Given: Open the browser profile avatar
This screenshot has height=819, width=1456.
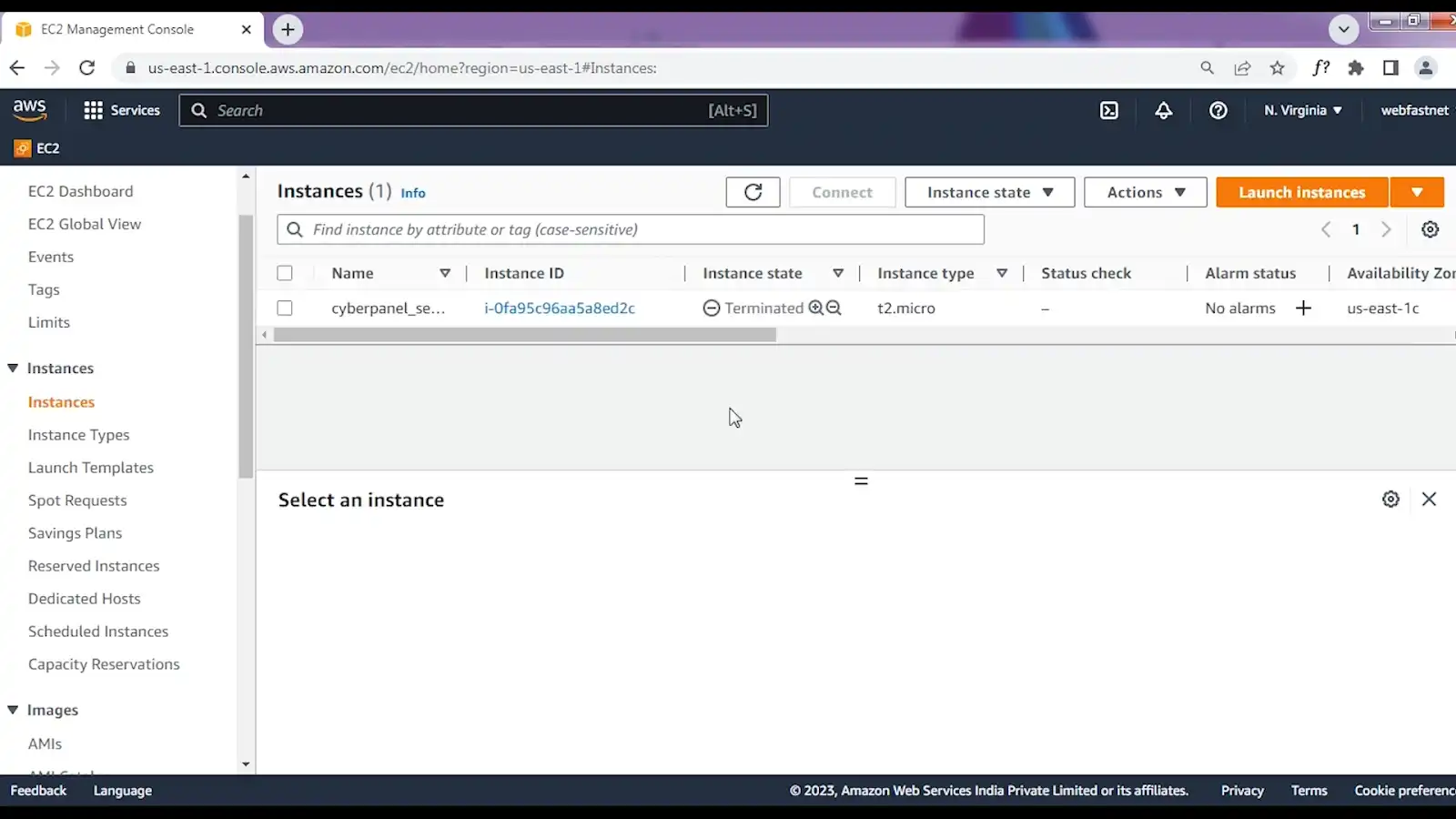Looking at the screenshot, I should click(1426, 67).
